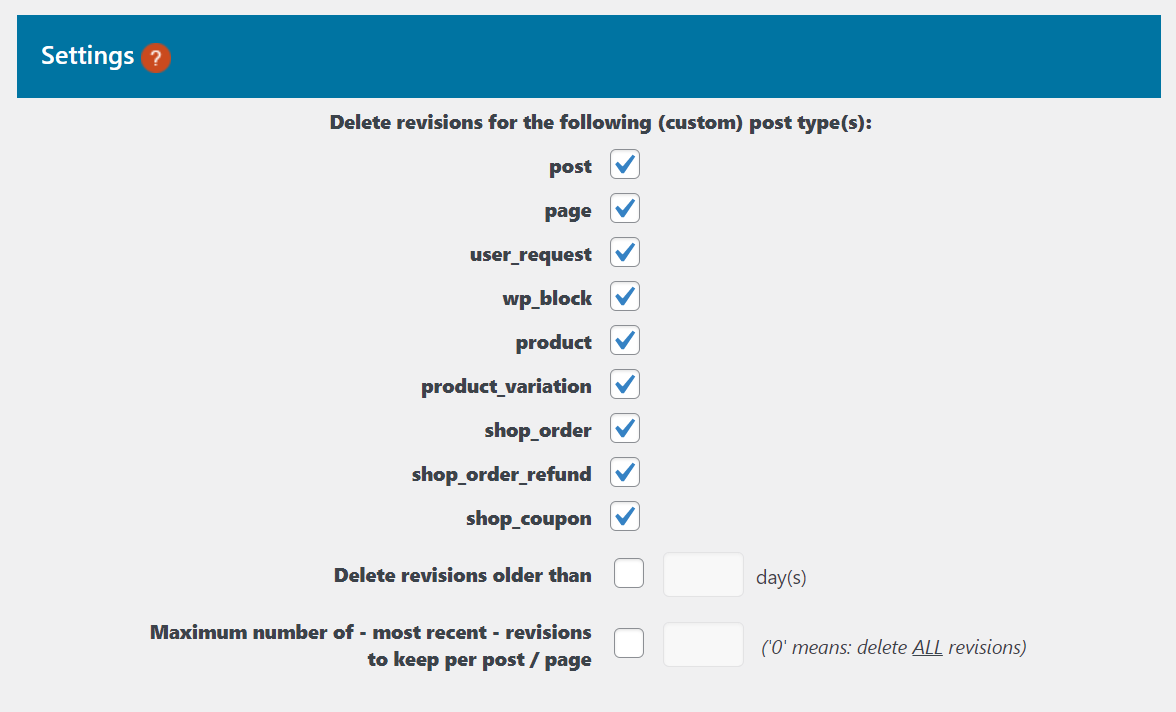This screenshot has height=712, width=1176.
Task: Disable deletion for product_variation
Action: [x=624, y=384]
